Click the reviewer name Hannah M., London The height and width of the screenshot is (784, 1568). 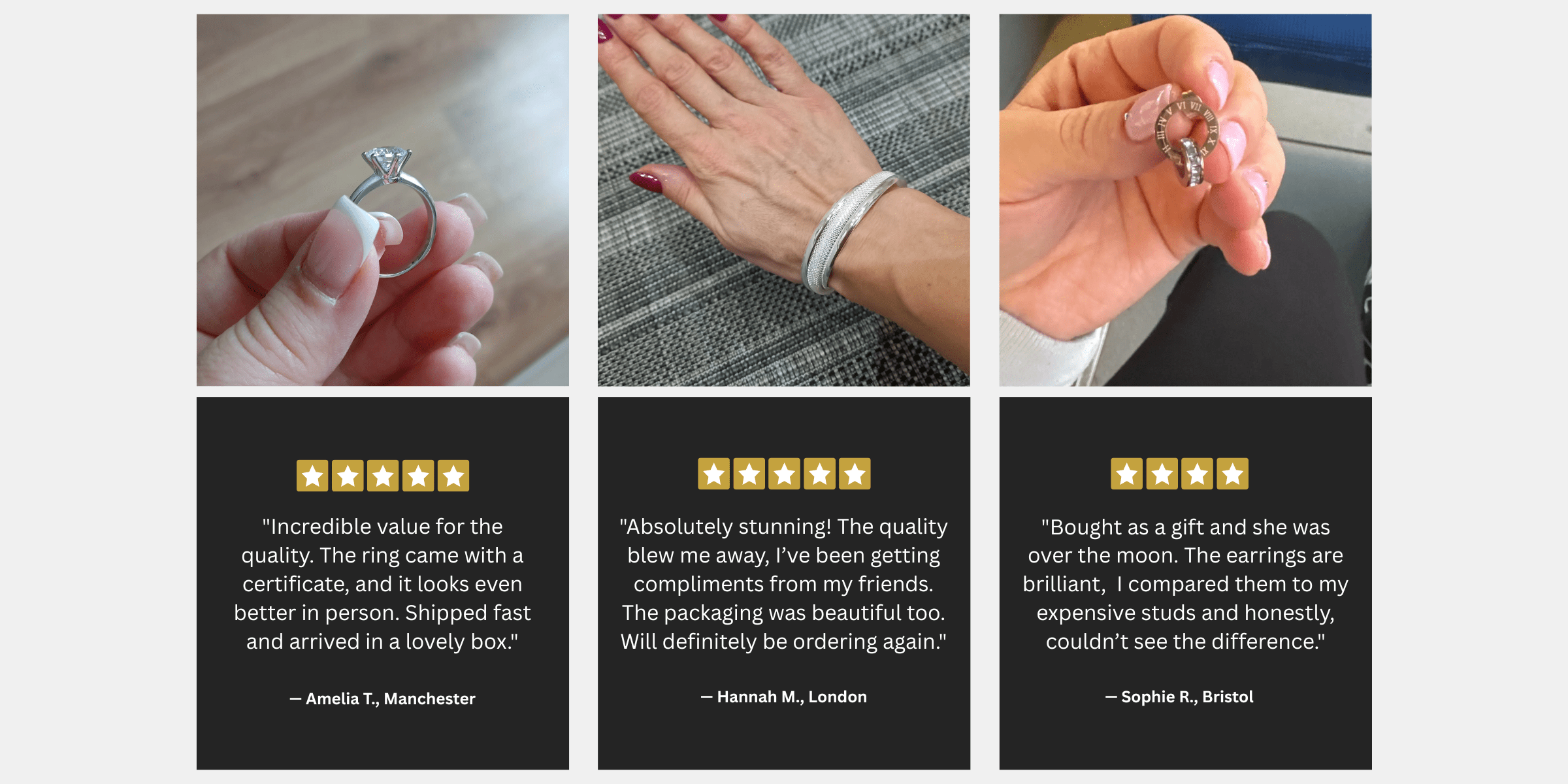click(x=784, y=696)
